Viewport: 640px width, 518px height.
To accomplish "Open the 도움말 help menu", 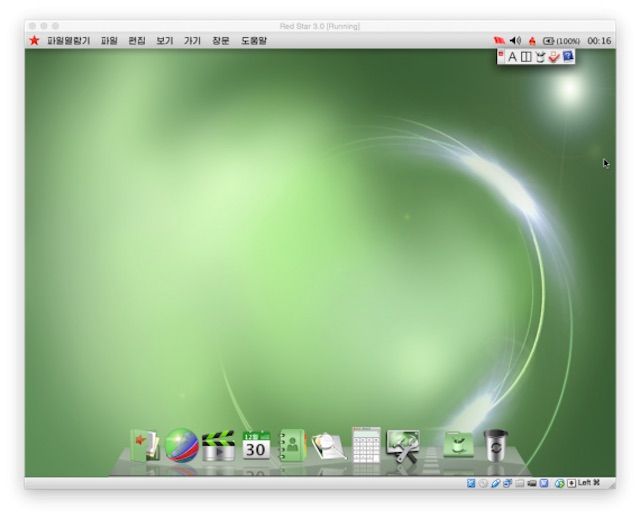I will point(253,41).
